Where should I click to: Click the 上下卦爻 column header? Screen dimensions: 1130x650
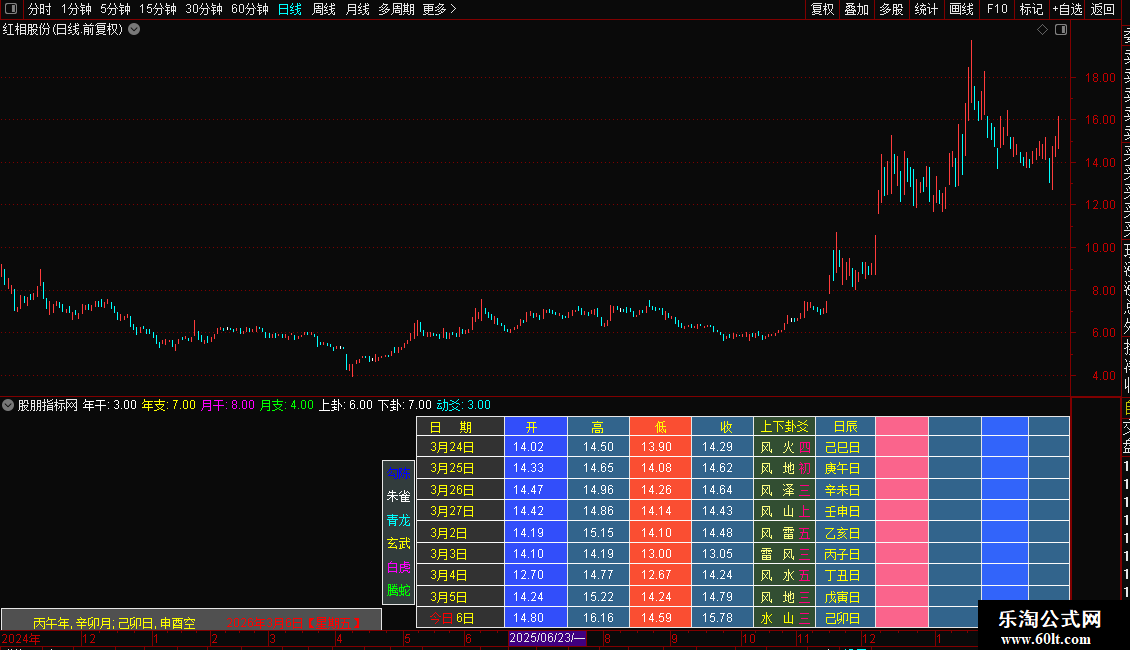(x=785, y=427)
